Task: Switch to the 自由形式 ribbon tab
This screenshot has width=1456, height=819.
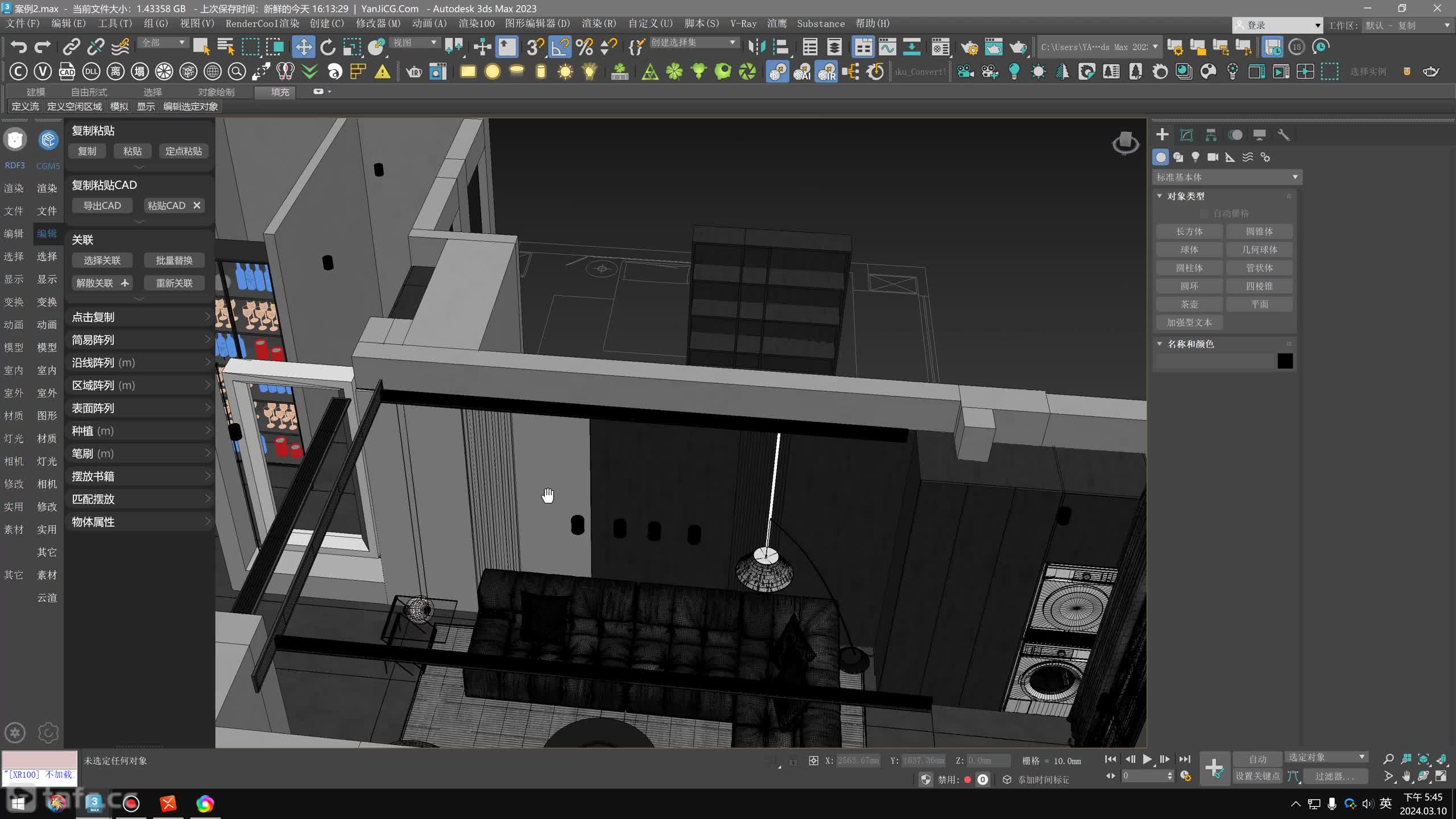Action: (89, 92)
